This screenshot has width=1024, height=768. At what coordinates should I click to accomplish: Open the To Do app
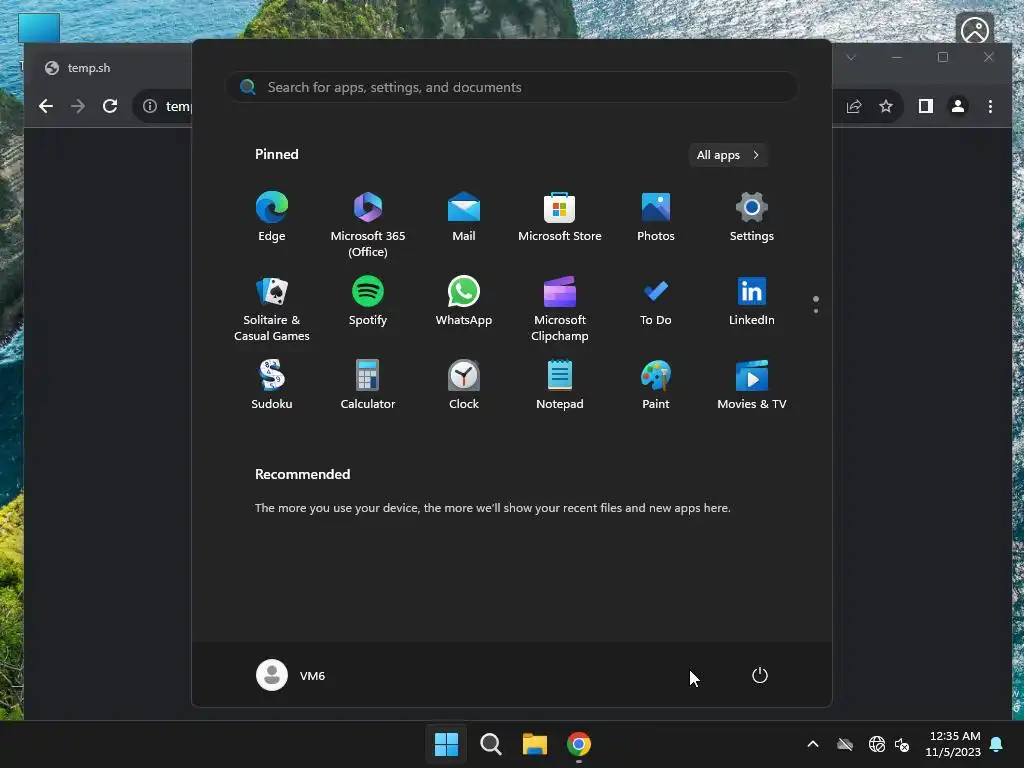tap(656, 301)
